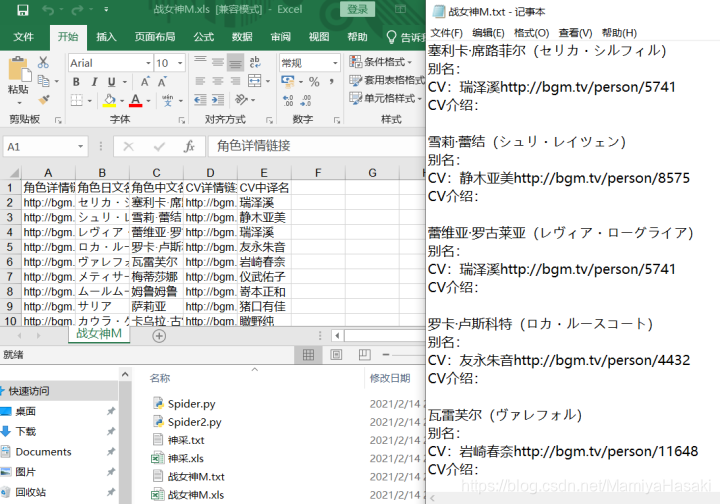Toggle Italic formatting
This screenshot has height=504, width=720.
(94, 82)
